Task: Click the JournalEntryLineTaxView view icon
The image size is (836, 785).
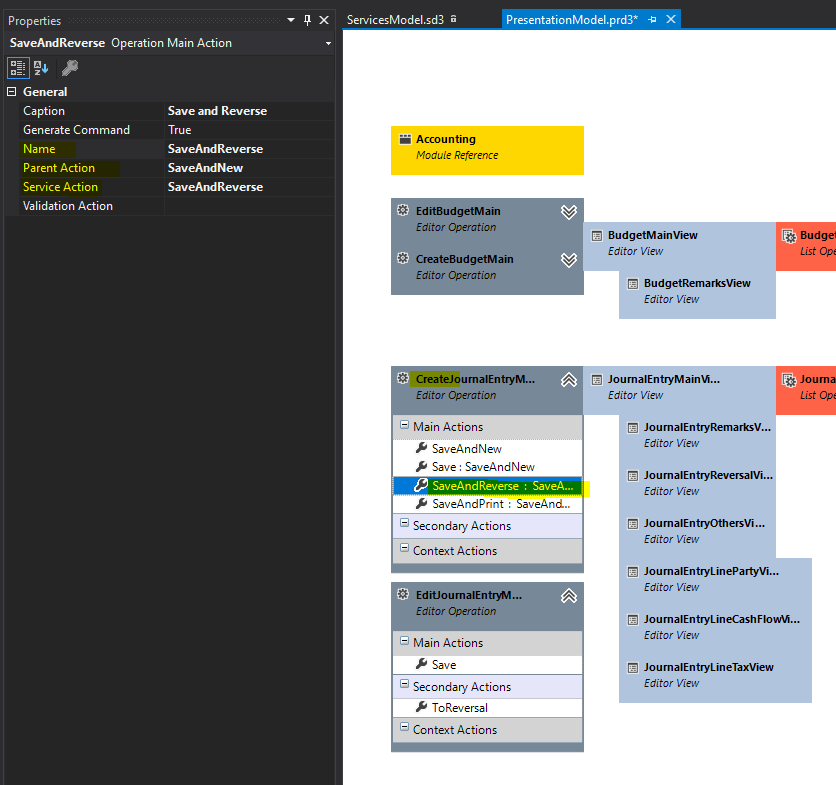Action: 633,668
